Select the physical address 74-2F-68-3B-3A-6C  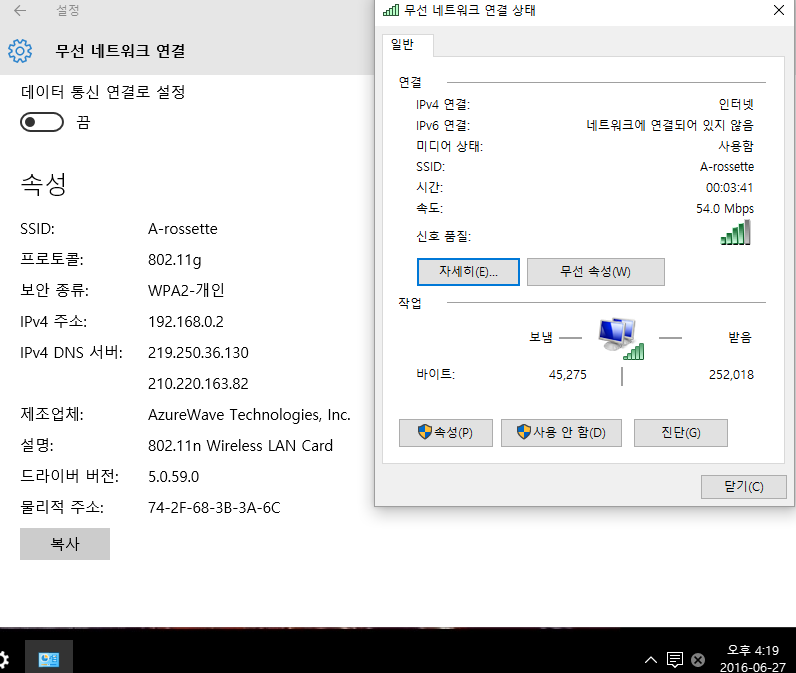click(x=214, y=508)
